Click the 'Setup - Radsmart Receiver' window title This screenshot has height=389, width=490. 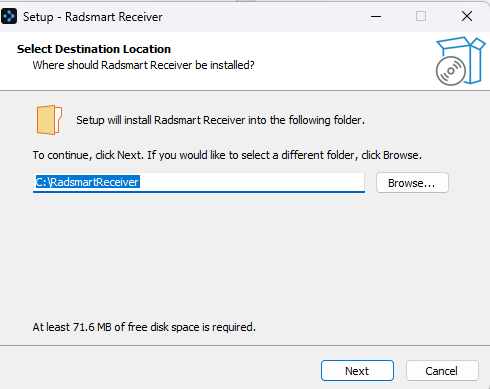(93, 17)
